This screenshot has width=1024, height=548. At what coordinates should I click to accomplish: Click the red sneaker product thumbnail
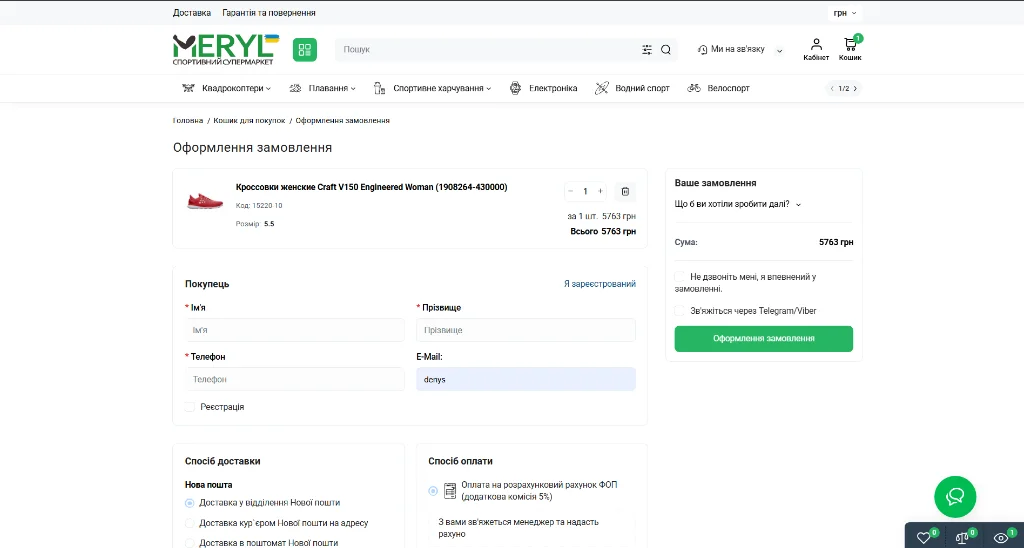(x=205, y=201)
